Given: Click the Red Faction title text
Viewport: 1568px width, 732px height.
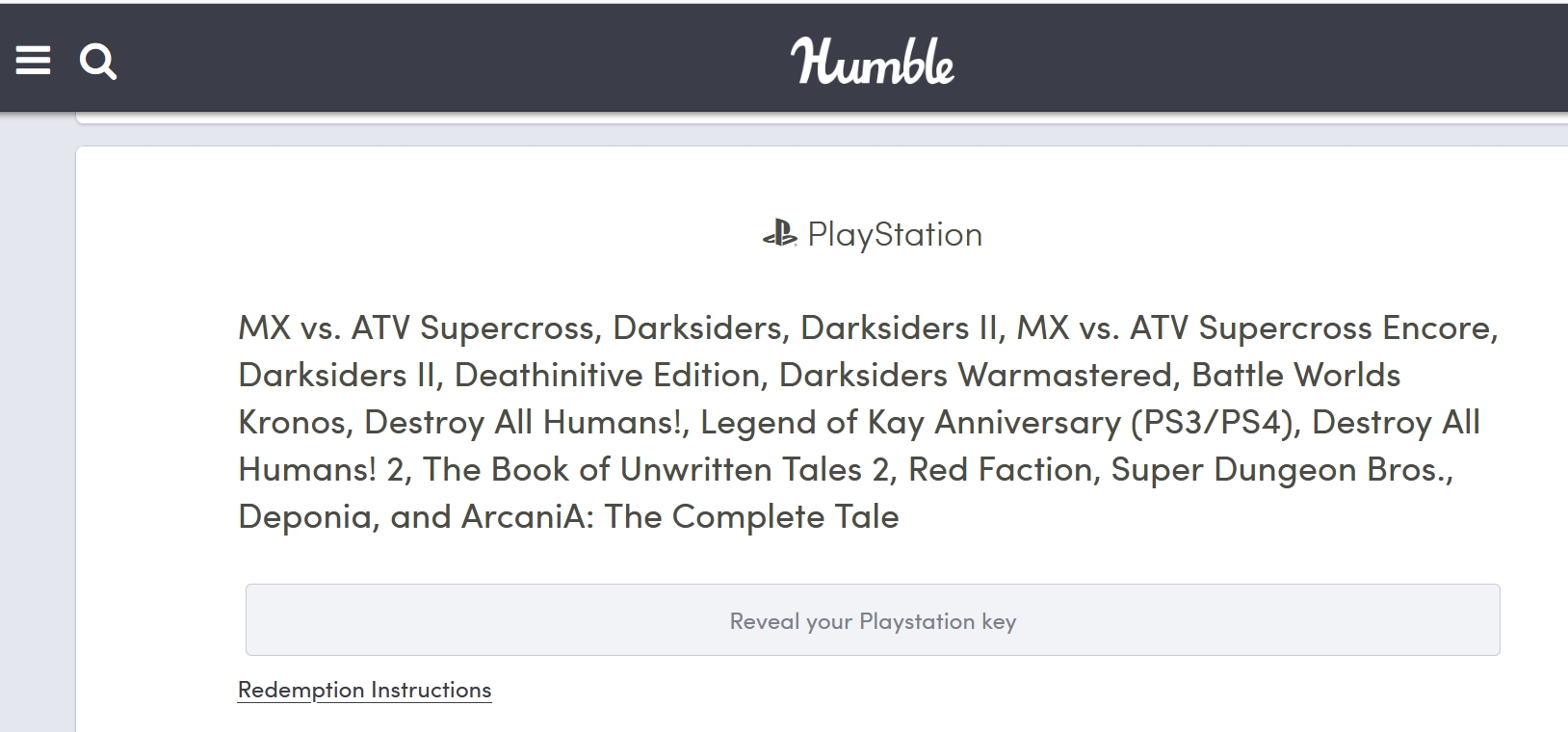Looking at the screenshot, I should (1004, 469).
